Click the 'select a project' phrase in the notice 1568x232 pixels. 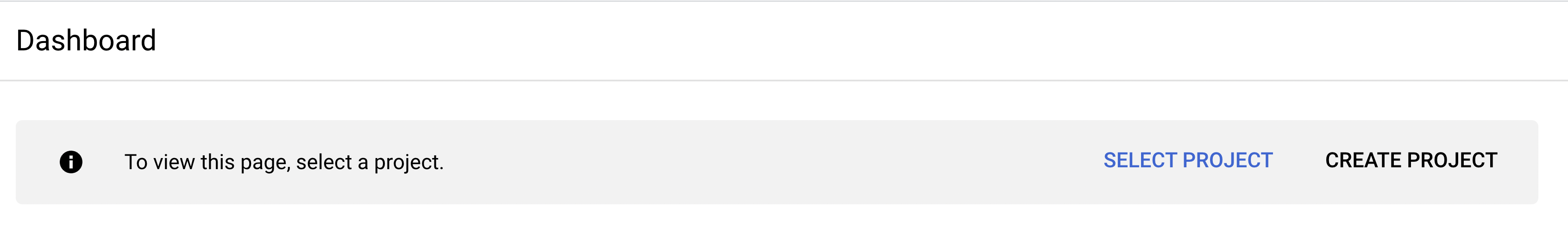(x=368, y=163)
